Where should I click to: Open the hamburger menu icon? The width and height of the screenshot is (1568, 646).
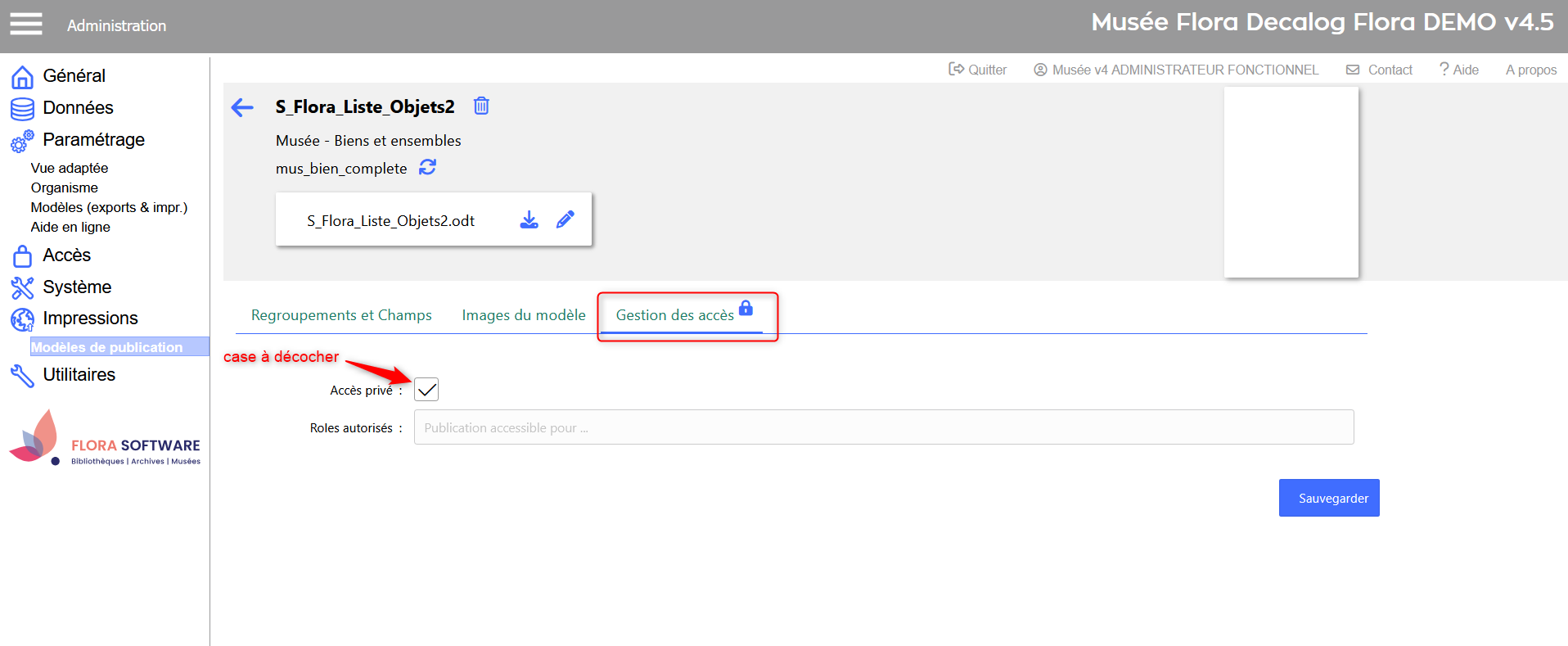tap(25, 24)
